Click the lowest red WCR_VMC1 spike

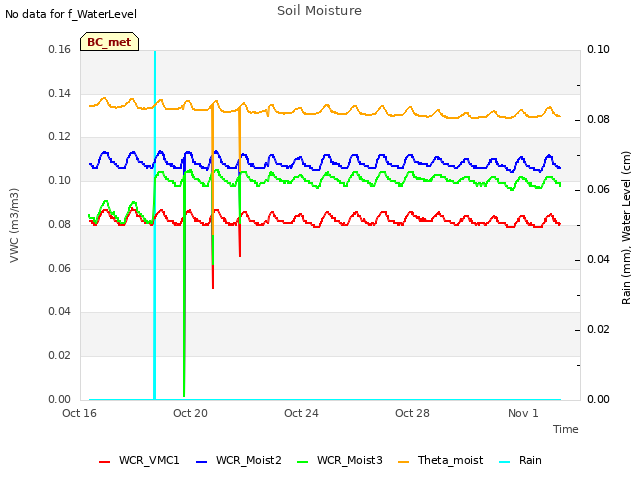coord(213,278)
